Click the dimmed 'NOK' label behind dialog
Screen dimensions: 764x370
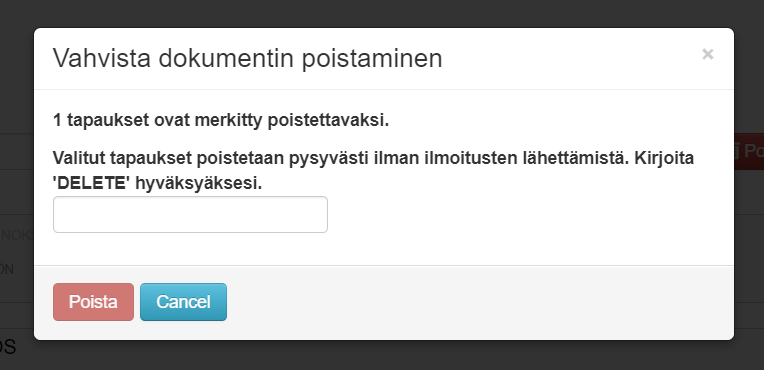click(x=16, y=235)
